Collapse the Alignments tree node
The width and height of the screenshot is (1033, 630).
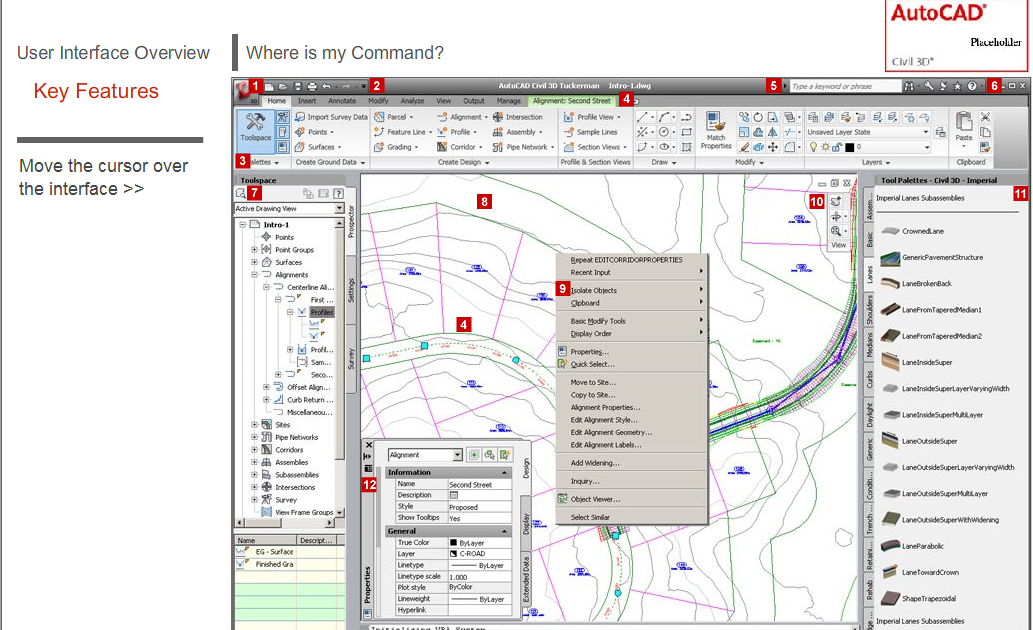254,275
